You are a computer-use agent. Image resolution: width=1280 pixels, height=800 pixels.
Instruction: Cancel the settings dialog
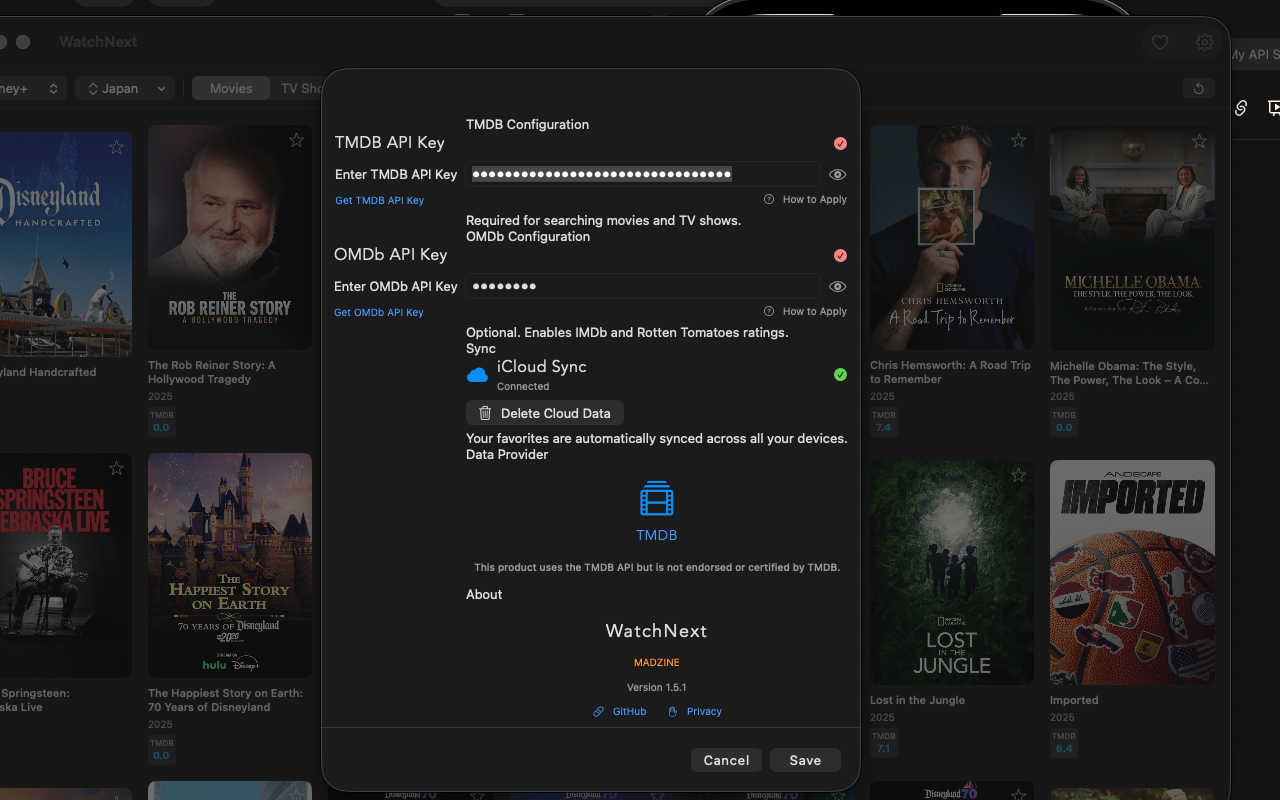(726, 760)
